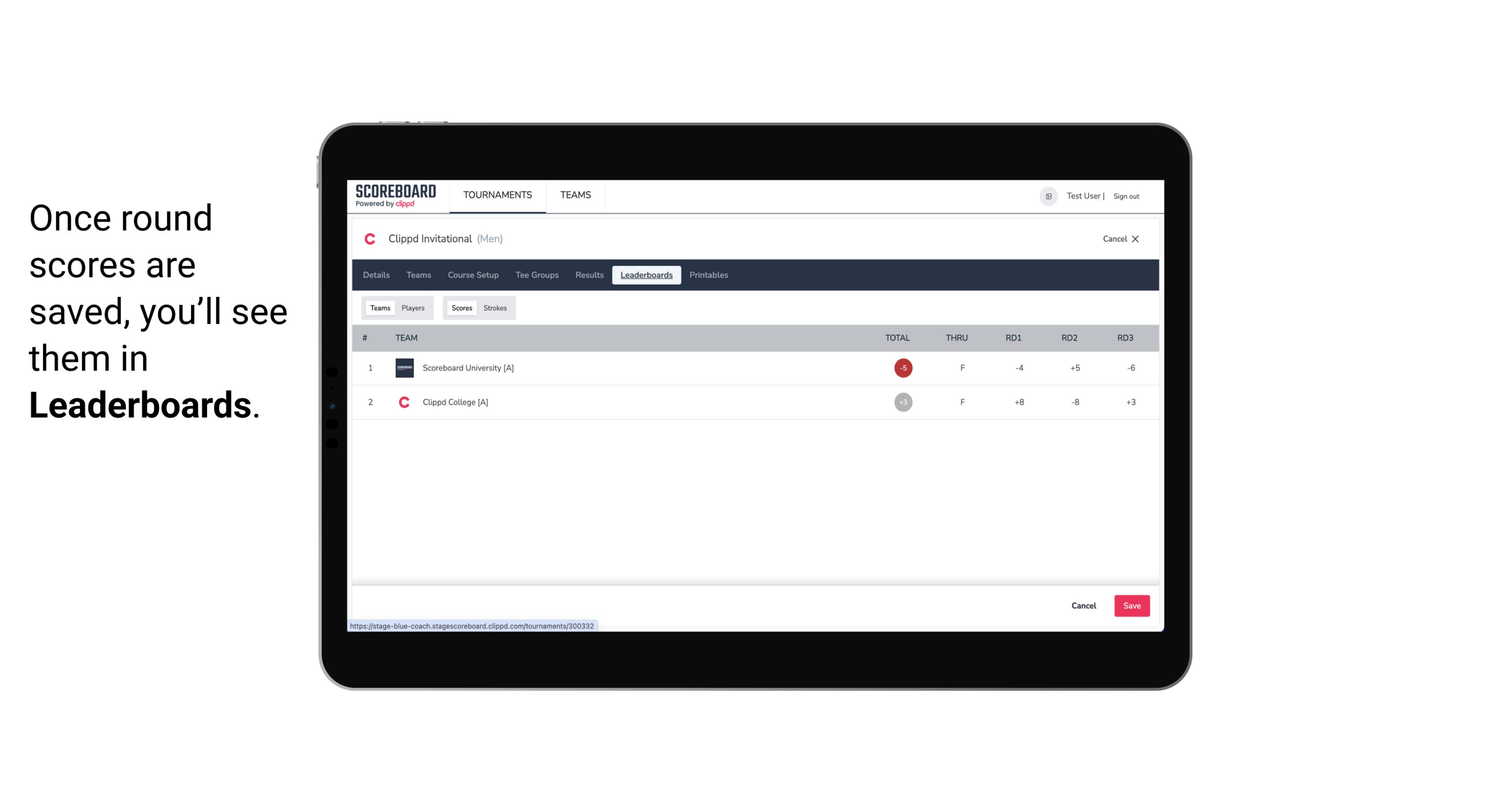Expand the Tee Groups tab
Viewport: 1509px width, 812px height.
(x=536, y=275)
